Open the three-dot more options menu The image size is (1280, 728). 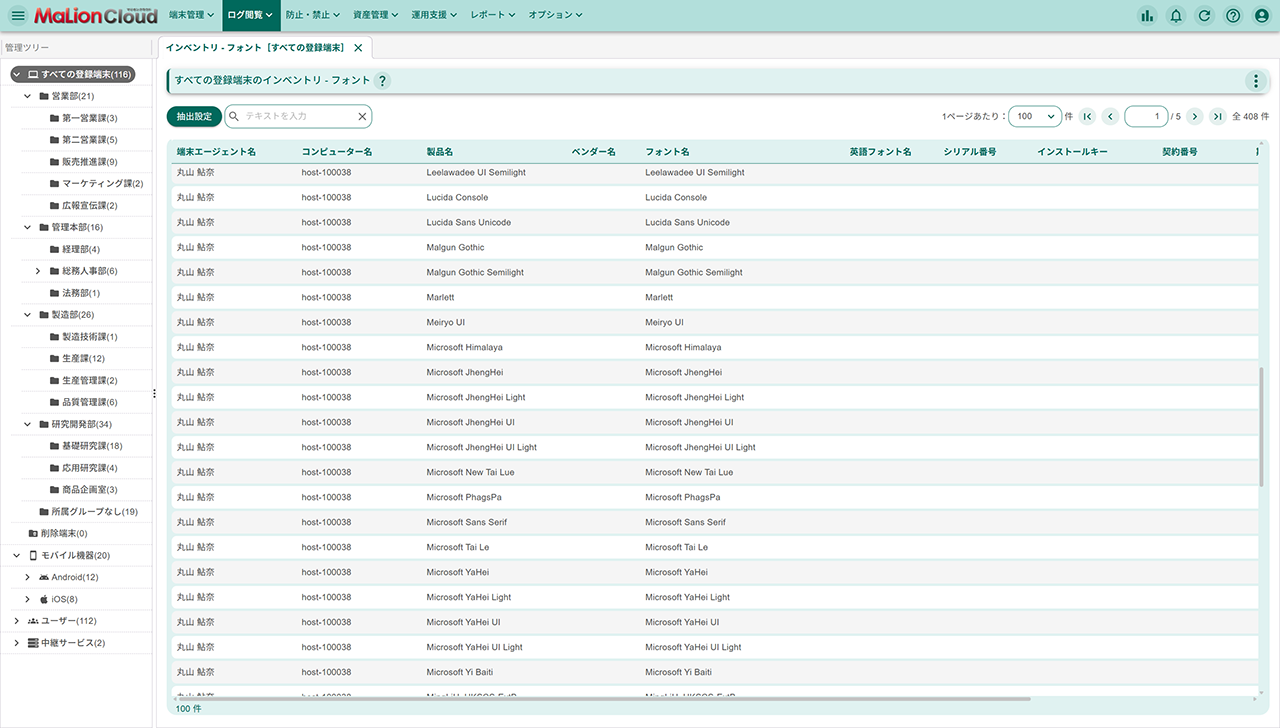pyautogui.click(x=1256, y=81)
